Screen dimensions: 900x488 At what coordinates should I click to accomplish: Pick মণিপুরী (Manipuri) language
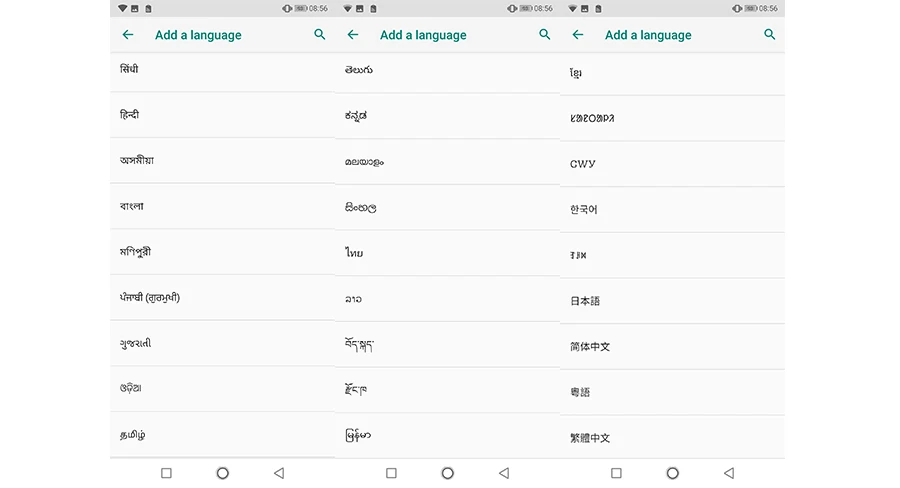[x=223, y=252]
